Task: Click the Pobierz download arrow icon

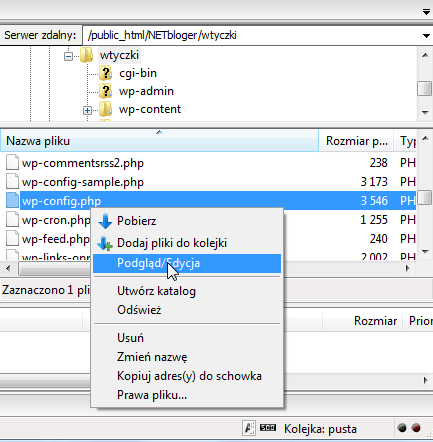Action: click(105, 221)
